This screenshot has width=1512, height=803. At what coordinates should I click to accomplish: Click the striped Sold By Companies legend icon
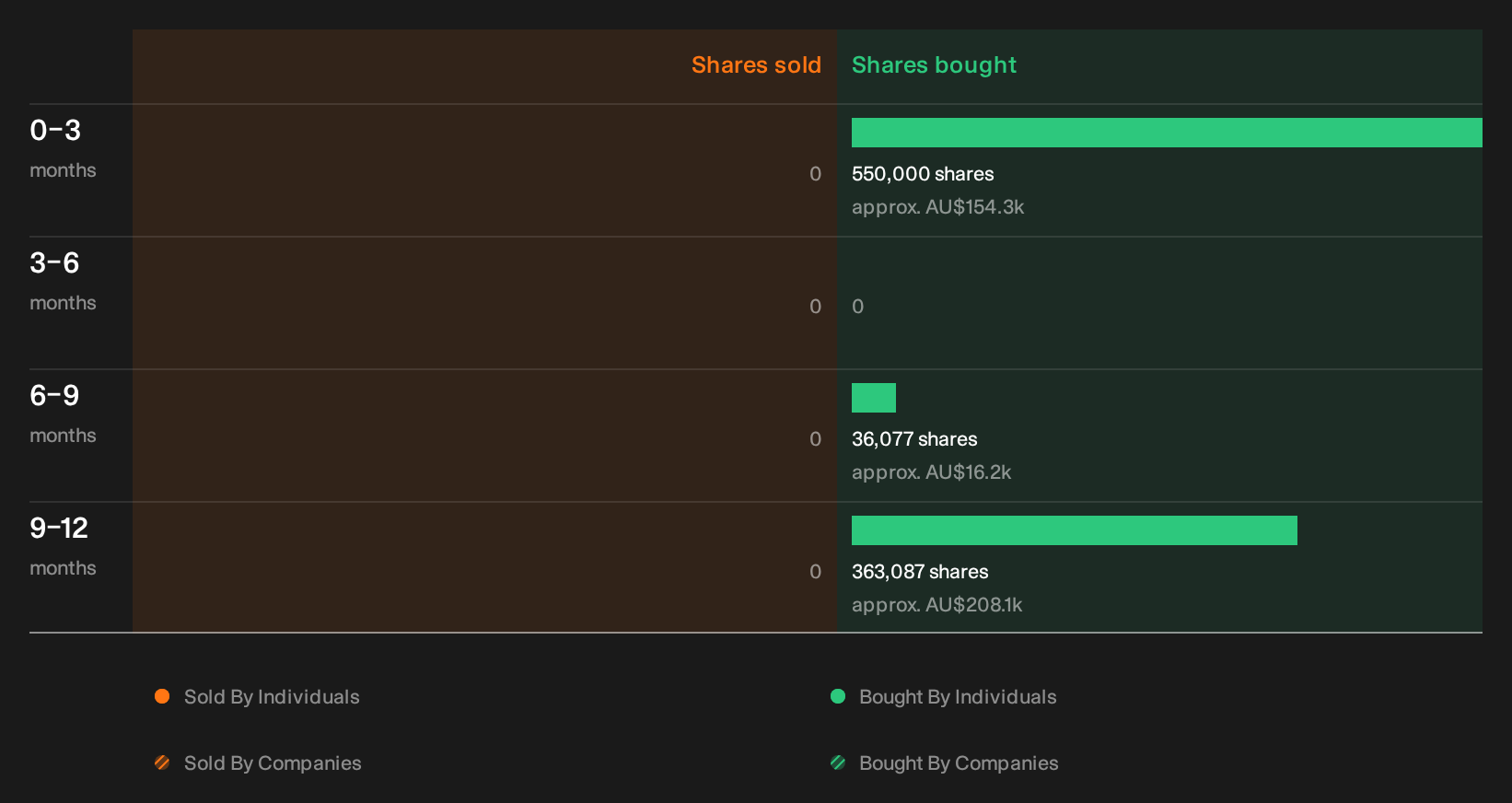[x=162, y=762]
